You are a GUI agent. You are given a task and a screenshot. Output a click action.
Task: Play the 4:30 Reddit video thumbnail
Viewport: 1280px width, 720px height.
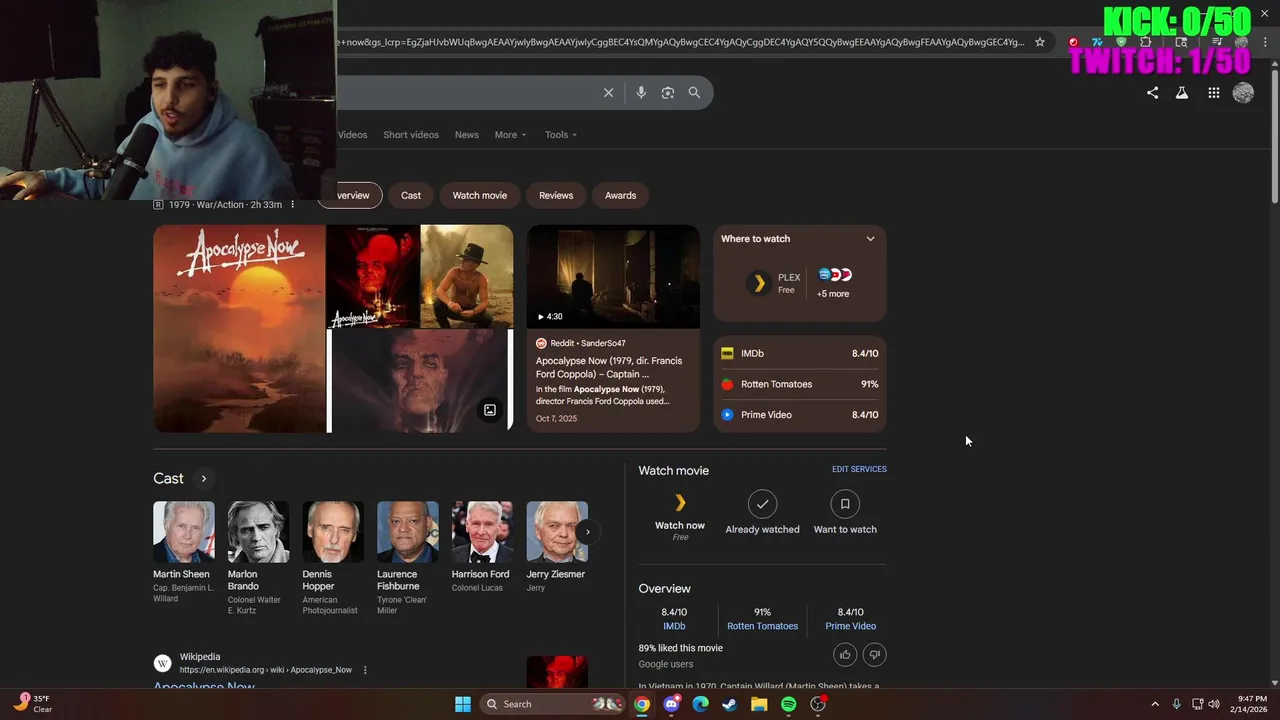pyautogui.click(x=613, y=276)
